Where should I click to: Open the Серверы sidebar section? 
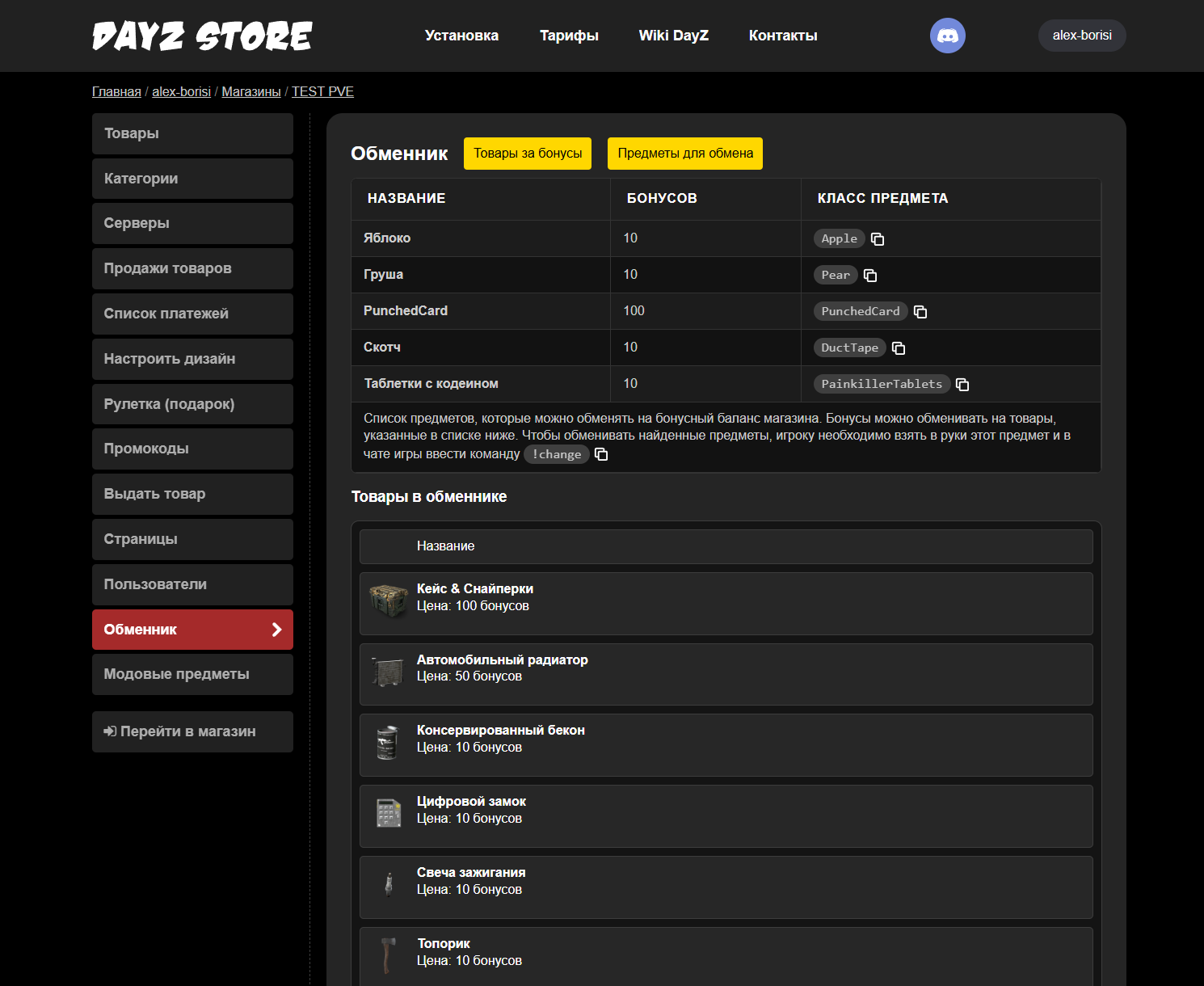click(x=192, y=223)
